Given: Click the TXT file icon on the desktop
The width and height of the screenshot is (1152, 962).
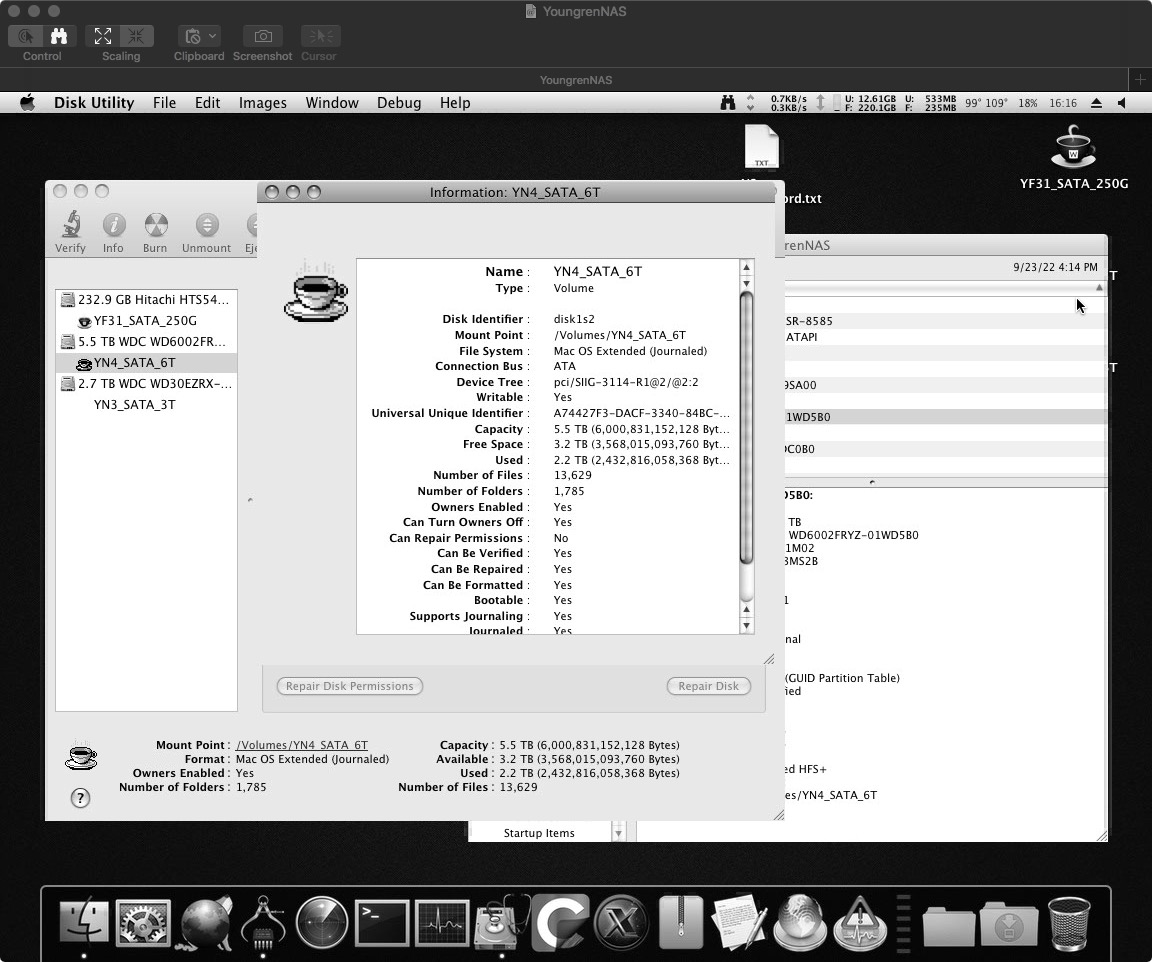Looking at the screenshot, I should [761, 146].
